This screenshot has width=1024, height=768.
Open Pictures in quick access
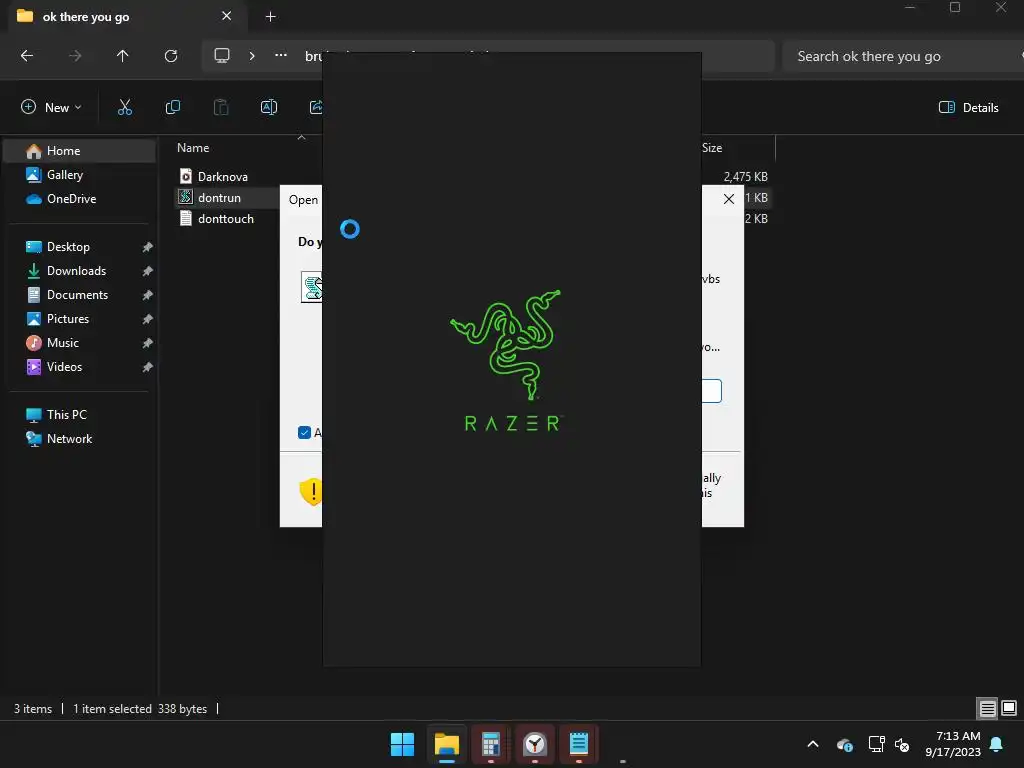[80, 319]
